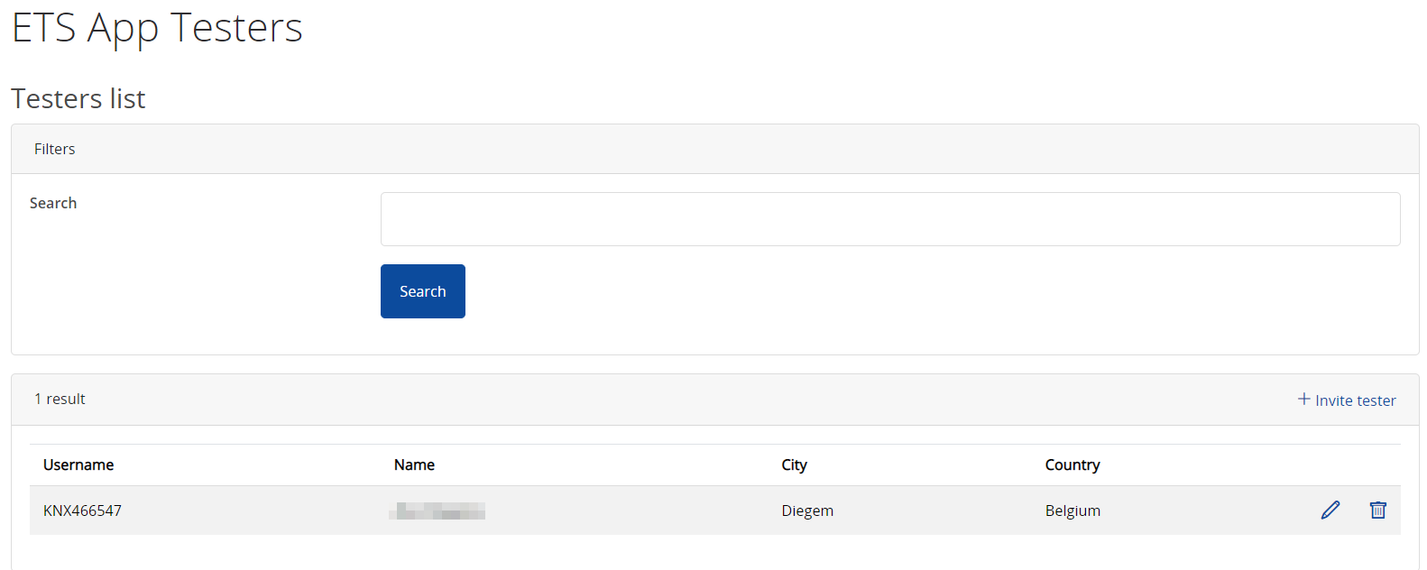Sort by the Username column header

tap(78, 465)
